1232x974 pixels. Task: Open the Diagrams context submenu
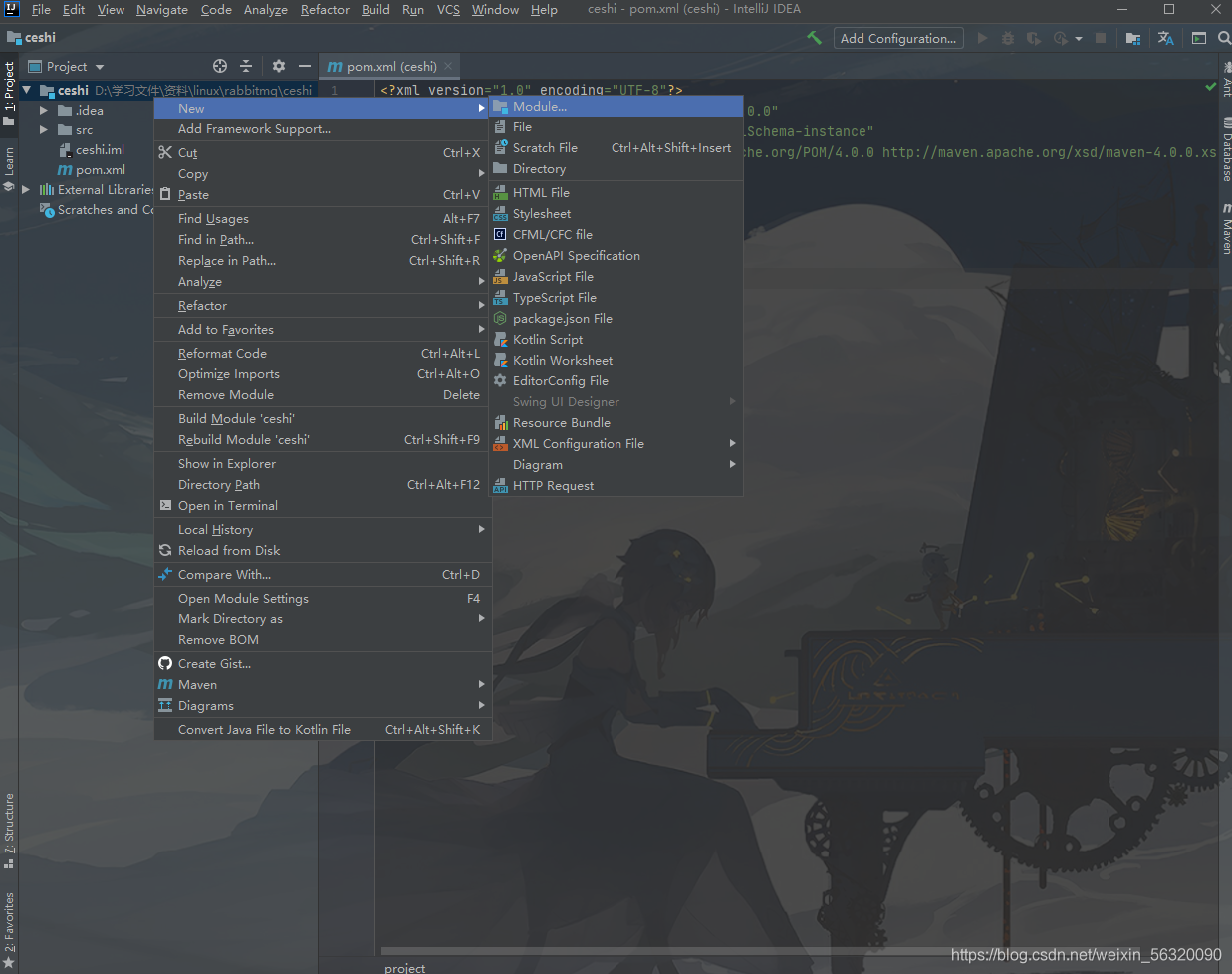(323, 706)
